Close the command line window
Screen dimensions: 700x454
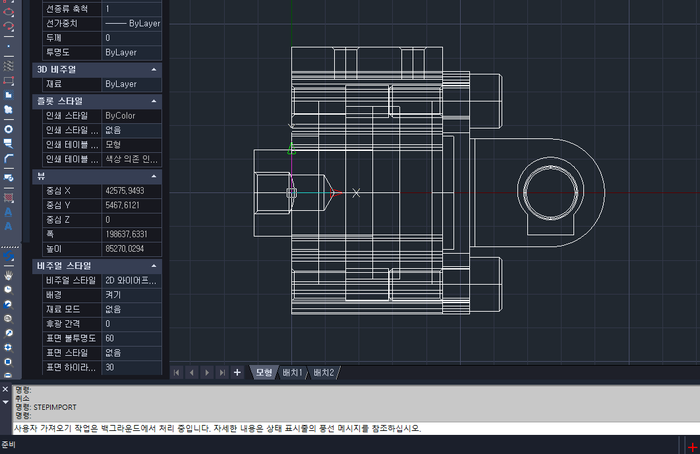point(5,389)
